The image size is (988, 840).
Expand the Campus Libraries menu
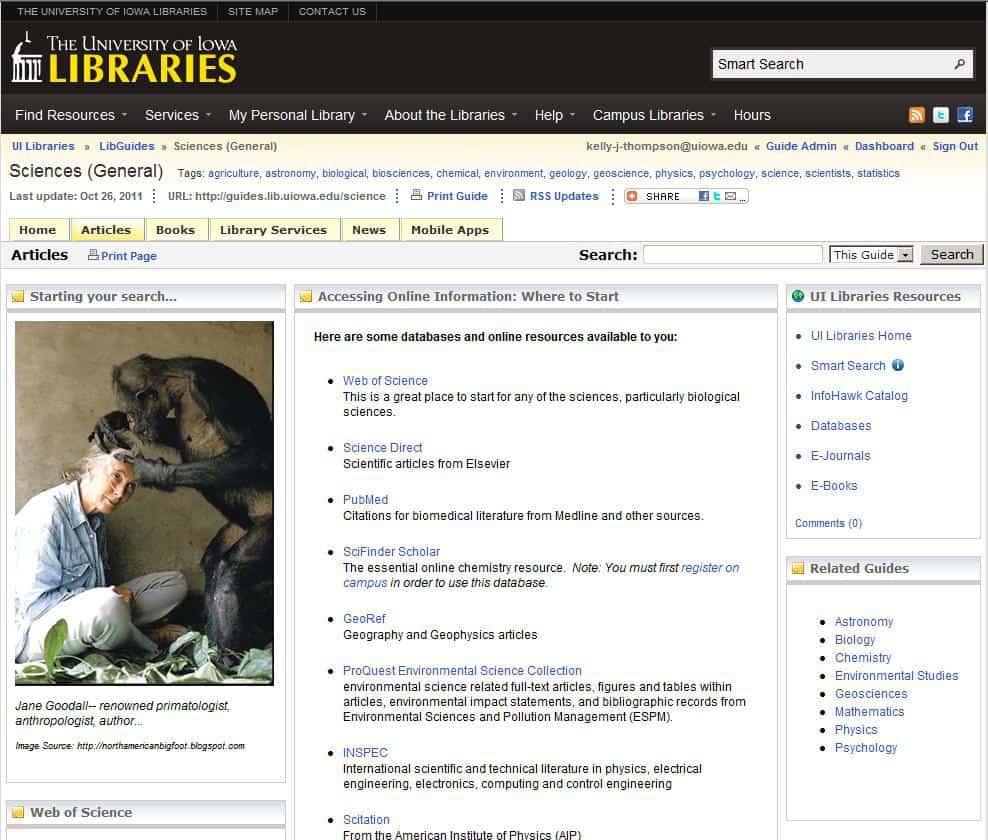tap(647, 115)
